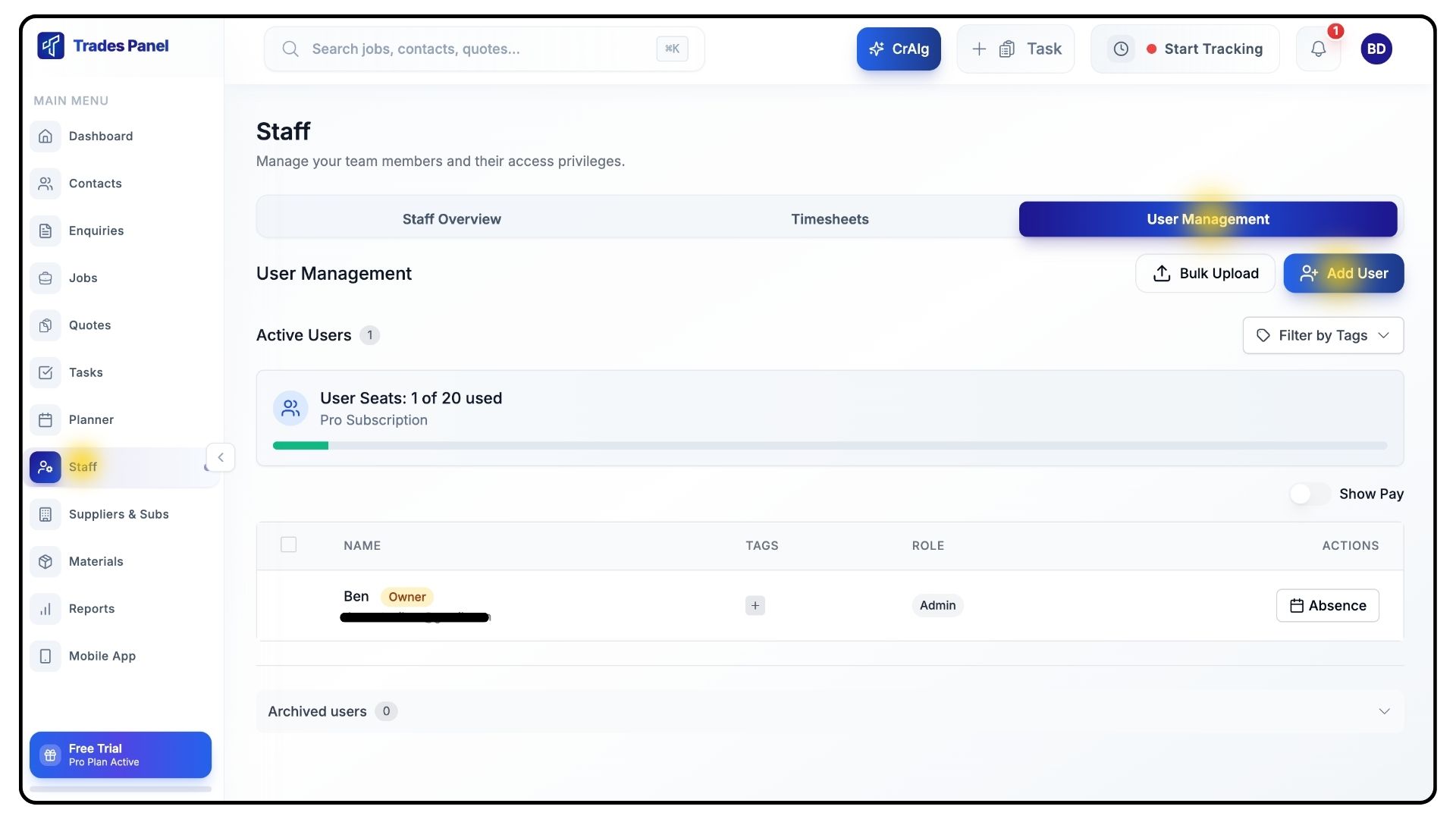Open Materials via its box icon
The image size is (1456, 819).
[x=45, y=562]
